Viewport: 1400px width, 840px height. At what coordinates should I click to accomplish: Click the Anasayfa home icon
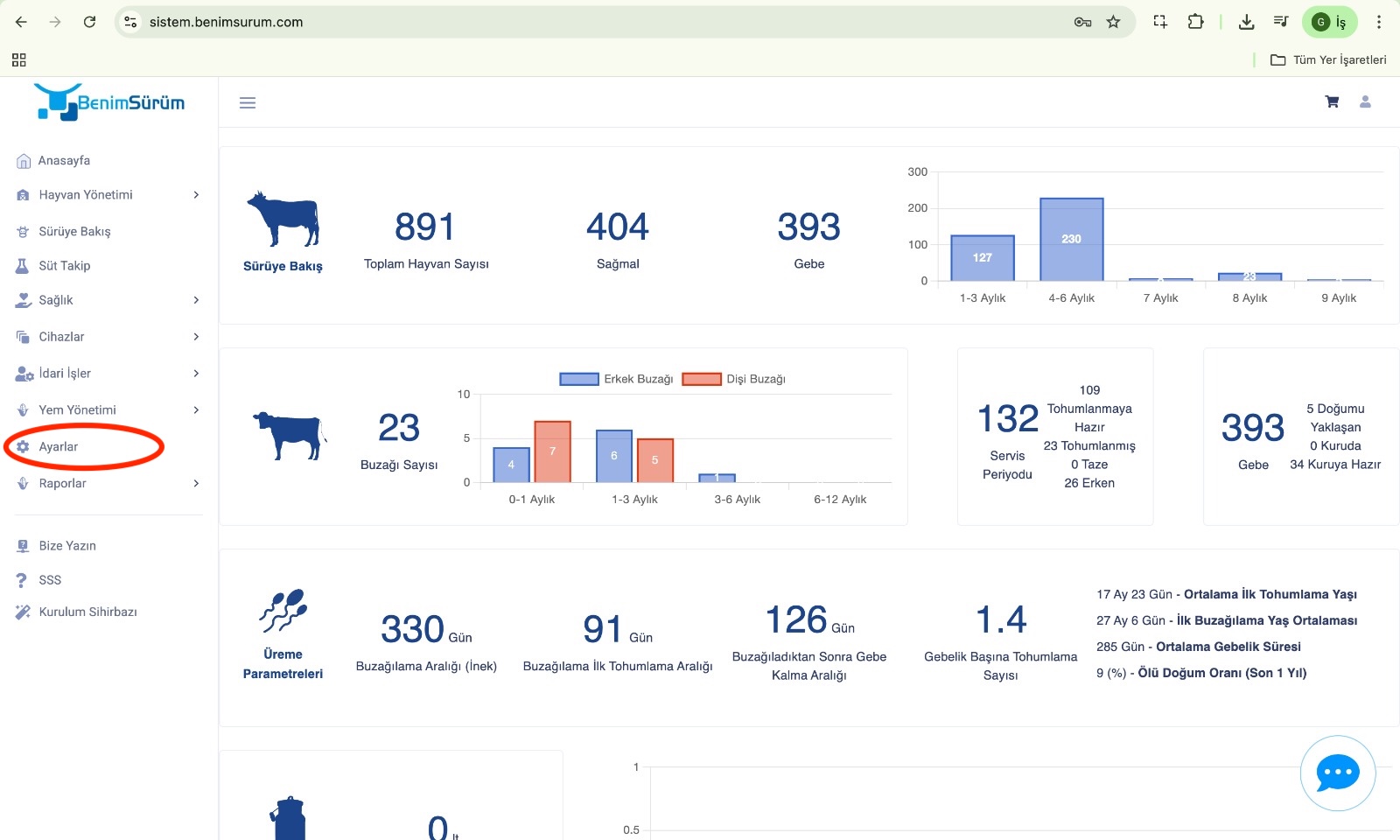[24, 161]
